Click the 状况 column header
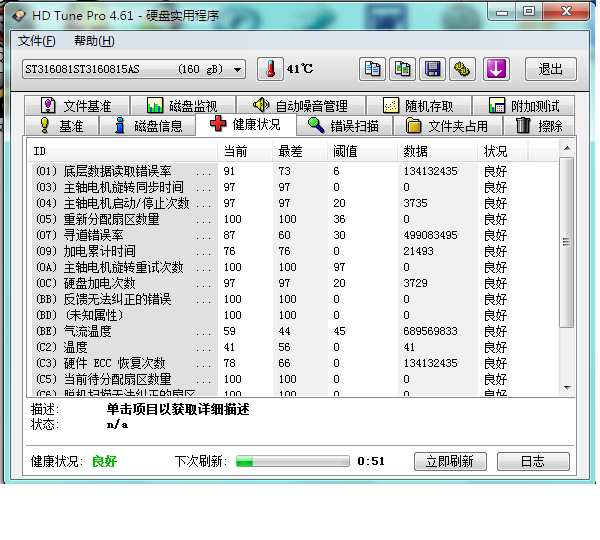Image resolution: width=600 pixels, height=540 pixels. click(503, 151)
